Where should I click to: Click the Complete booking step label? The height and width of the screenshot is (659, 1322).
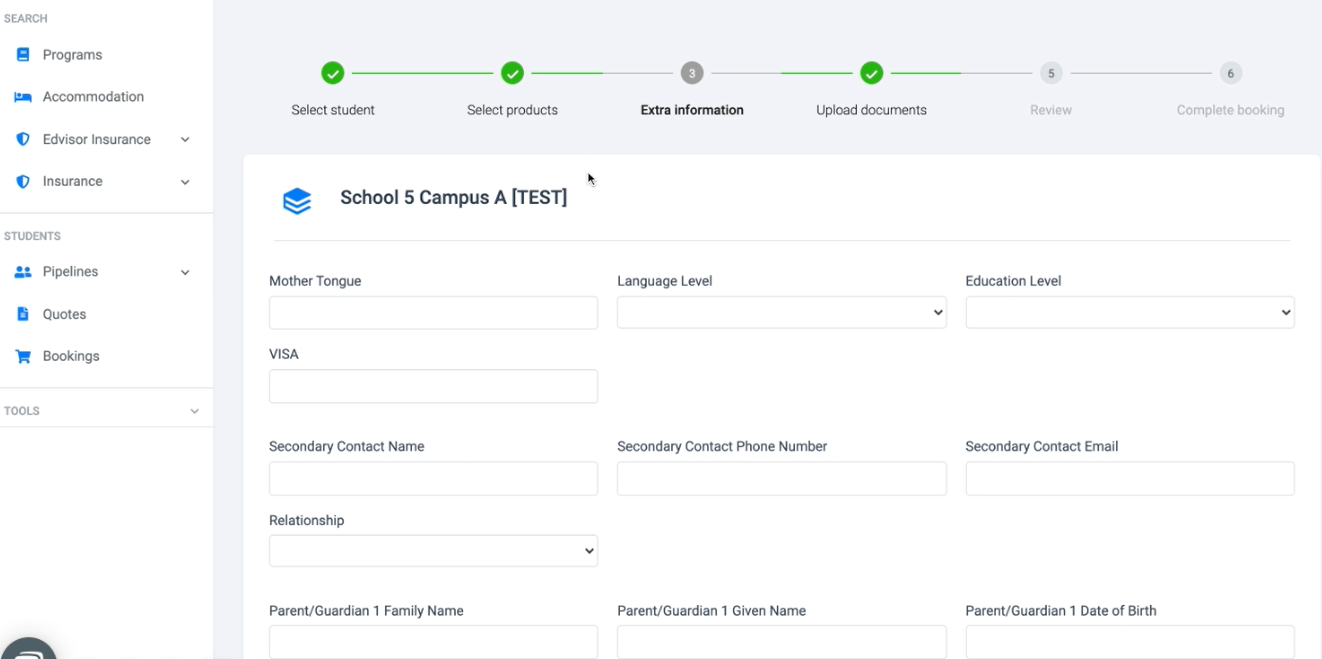[x=1231, y=110]
